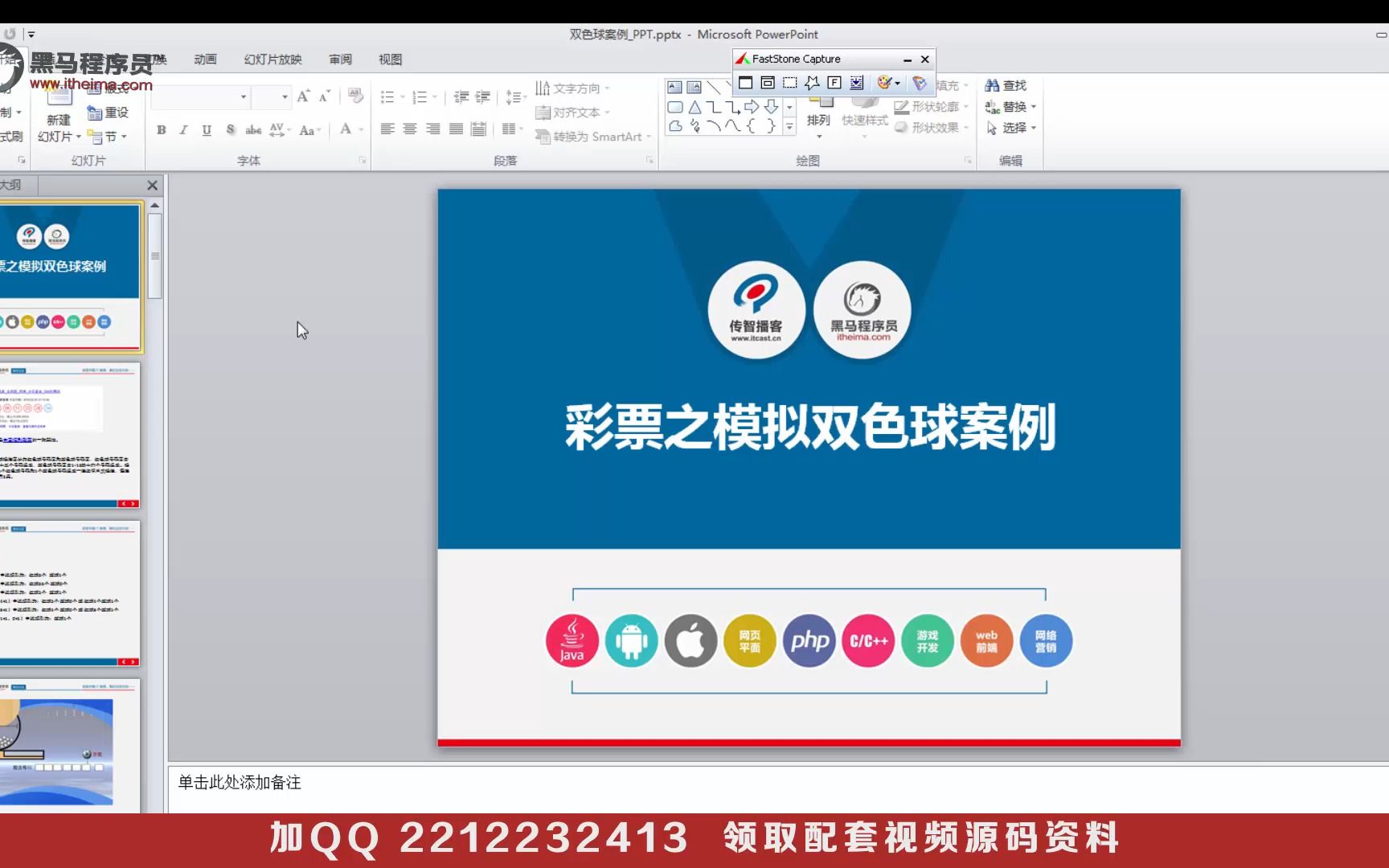Viewport: 1389px width, 868px height.
Task: Open the Slide Show (幻灯片放映) tab
Action: point(272,59)
